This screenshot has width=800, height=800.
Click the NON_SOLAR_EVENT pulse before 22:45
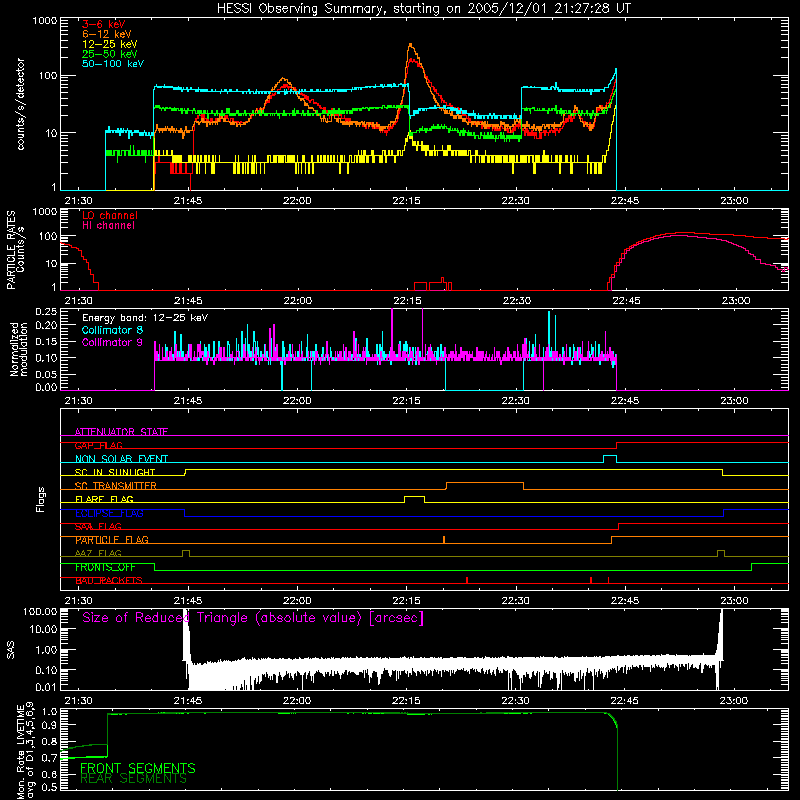[610, 458]
